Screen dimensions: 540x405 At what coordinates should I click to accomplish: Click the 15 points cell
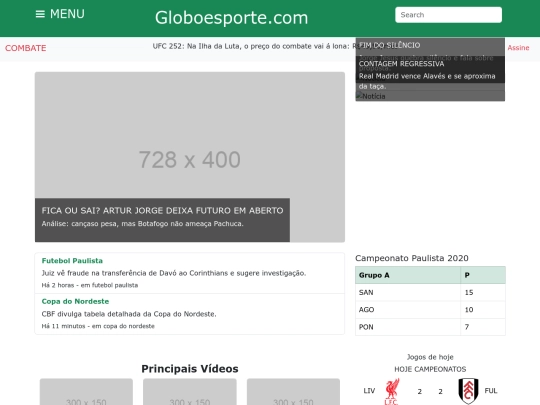(x=483, y=292)
